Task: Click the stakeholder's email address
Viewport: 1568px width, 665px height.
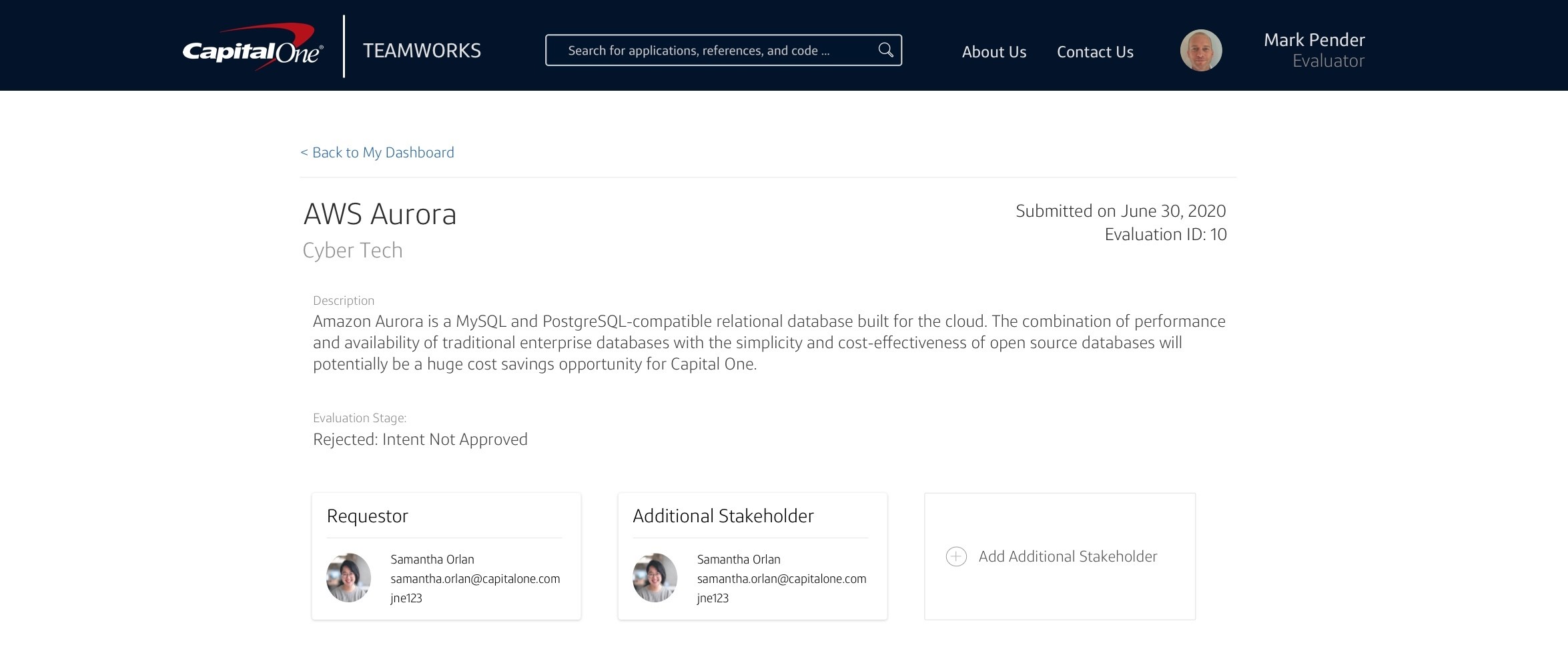Action: [781, 579]
